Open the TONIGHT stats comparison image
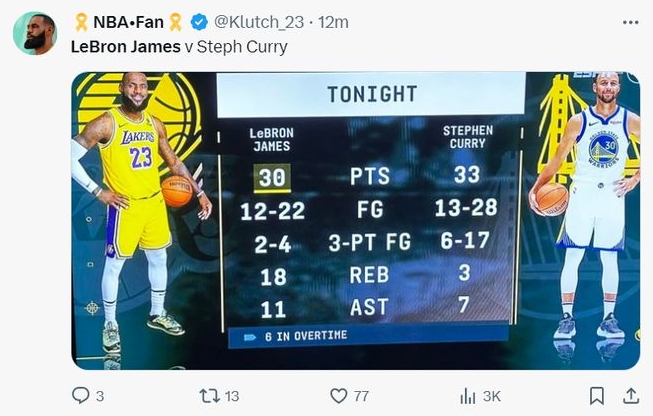The image size is (653, 416). click(355, 220)
